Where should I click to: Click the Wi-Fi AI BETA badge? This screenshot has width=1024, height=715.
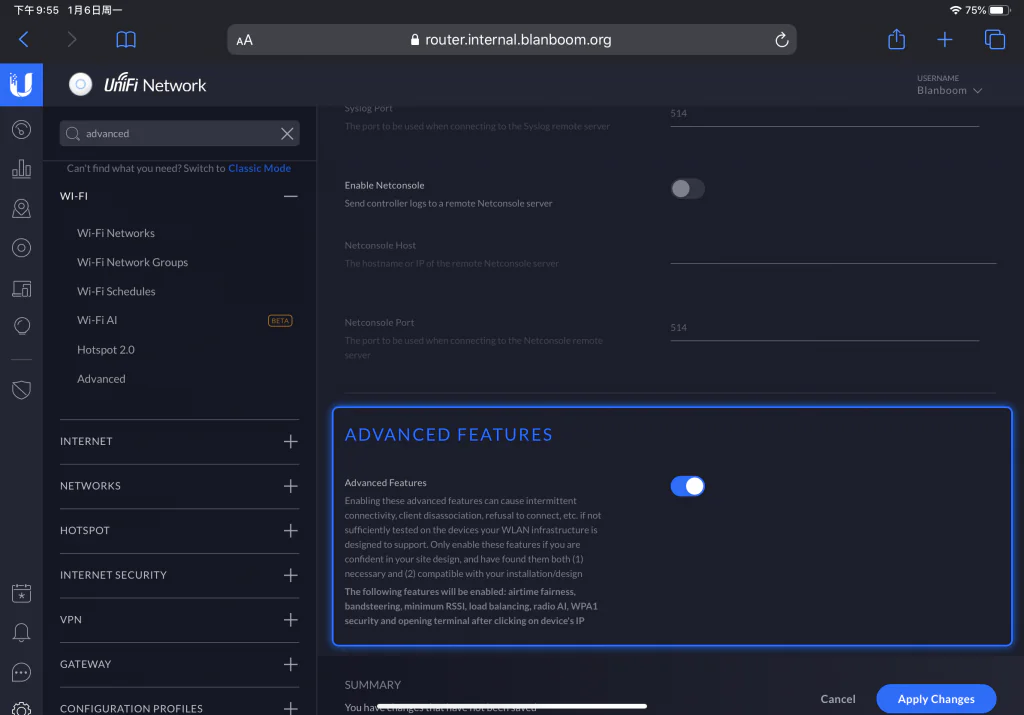click(x=280, y=321)
